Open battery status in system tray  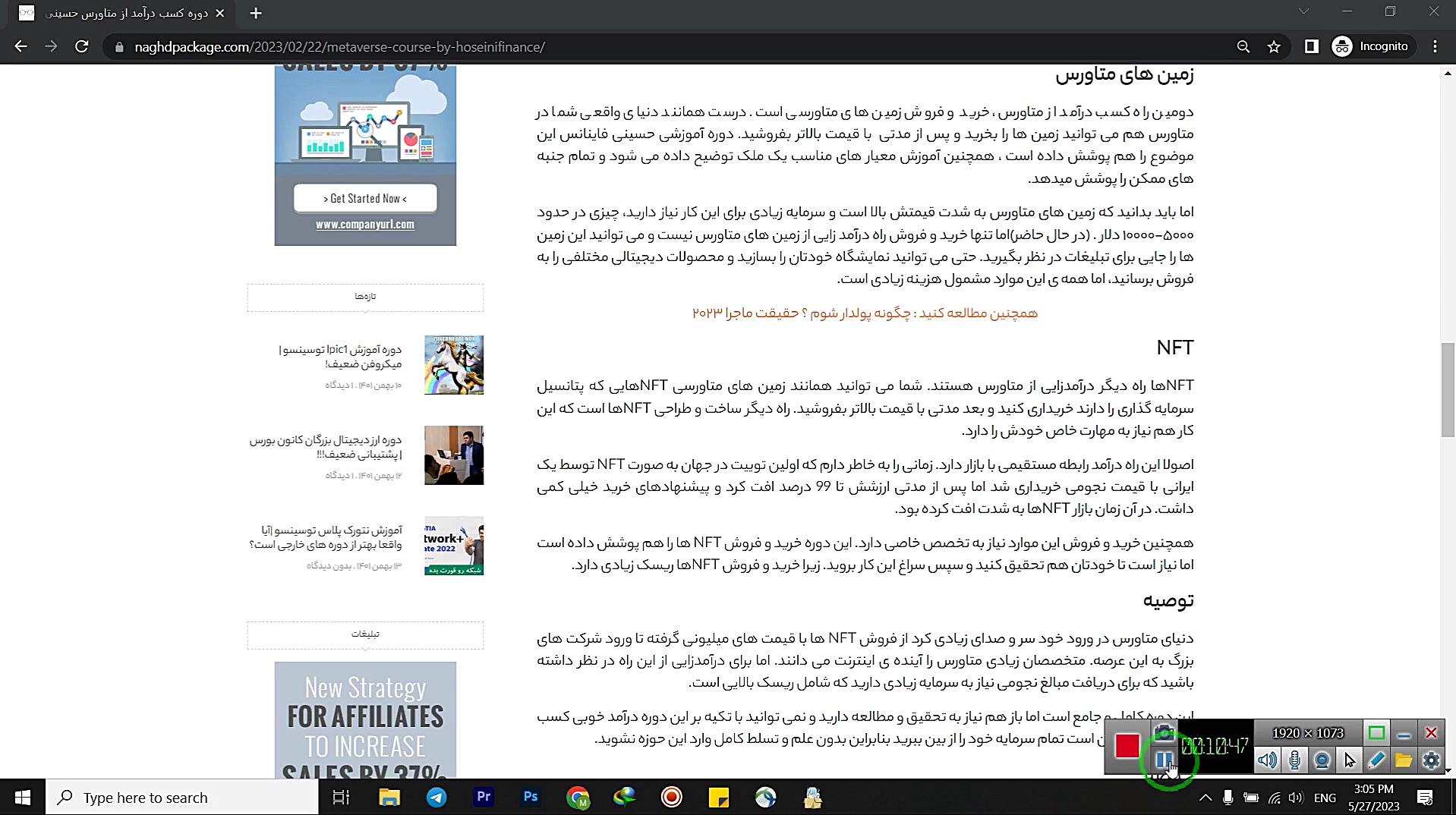[x=1251, y=798]
